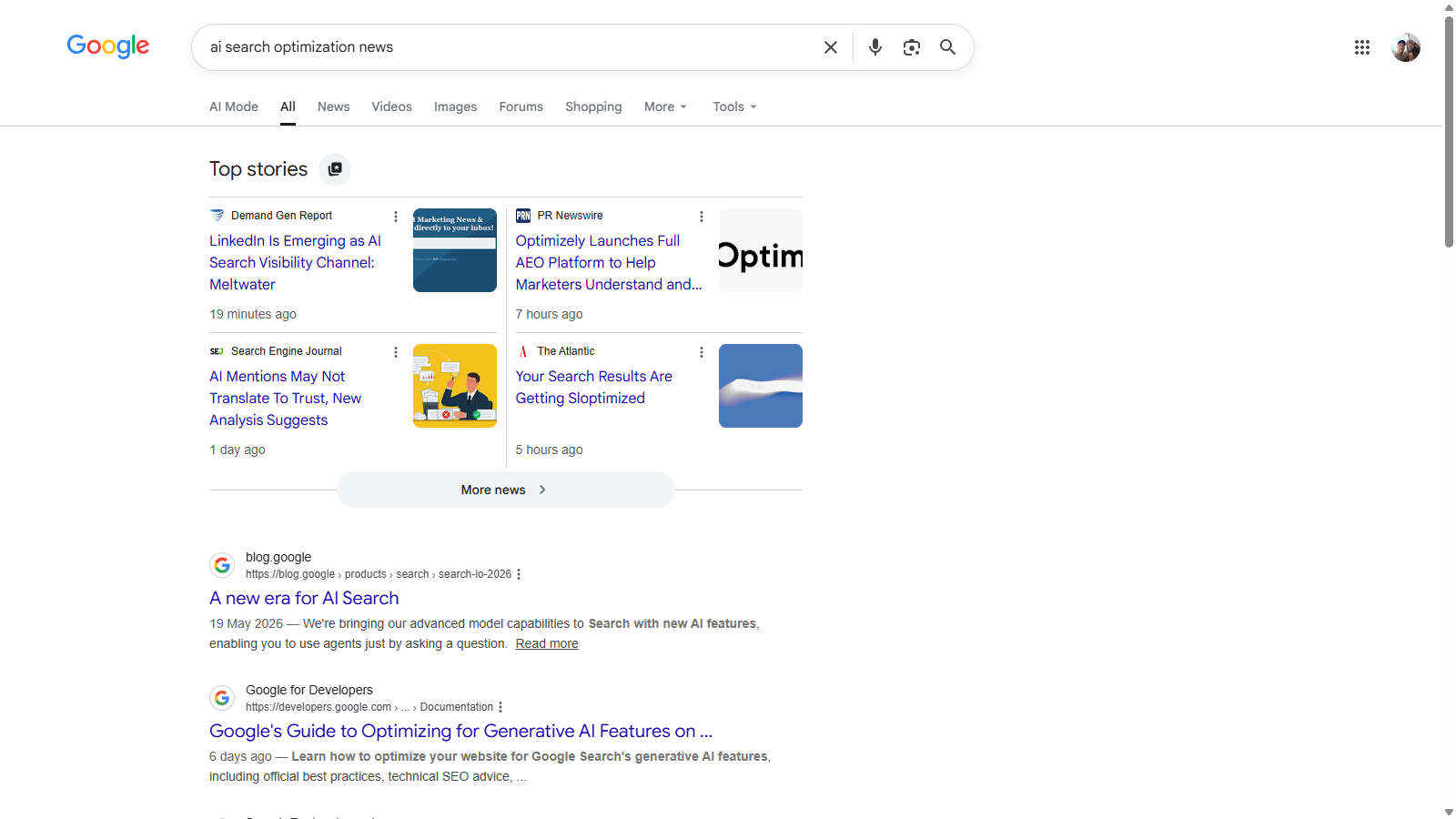
Task: Open Your Search Results Are Getting Sloptimized
Action: [x=593, y=387]
